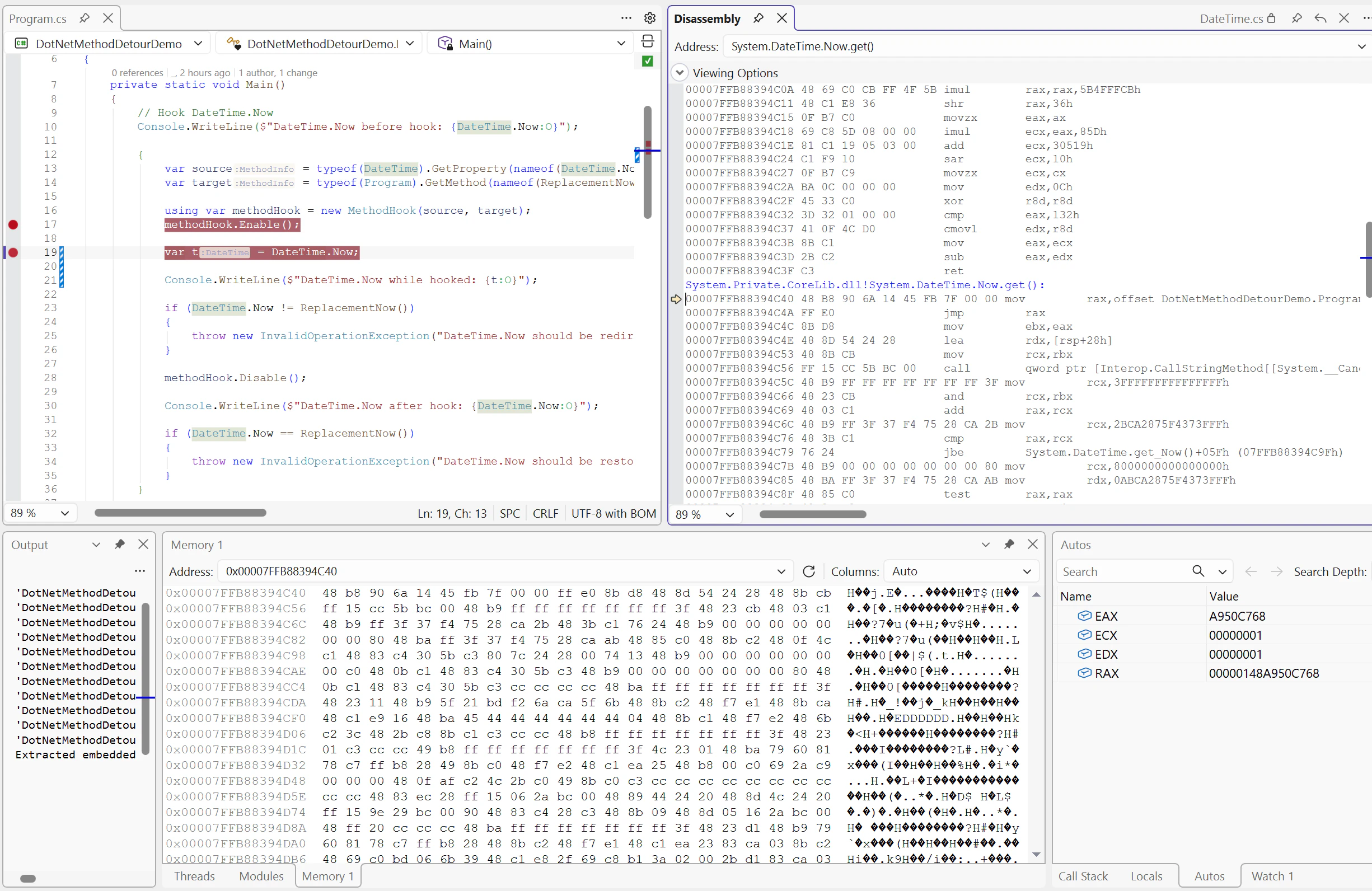The width and height of the screenshot is (1372, 891).
Task: Pin the Disassembly tab
Action: pos(758,18)
